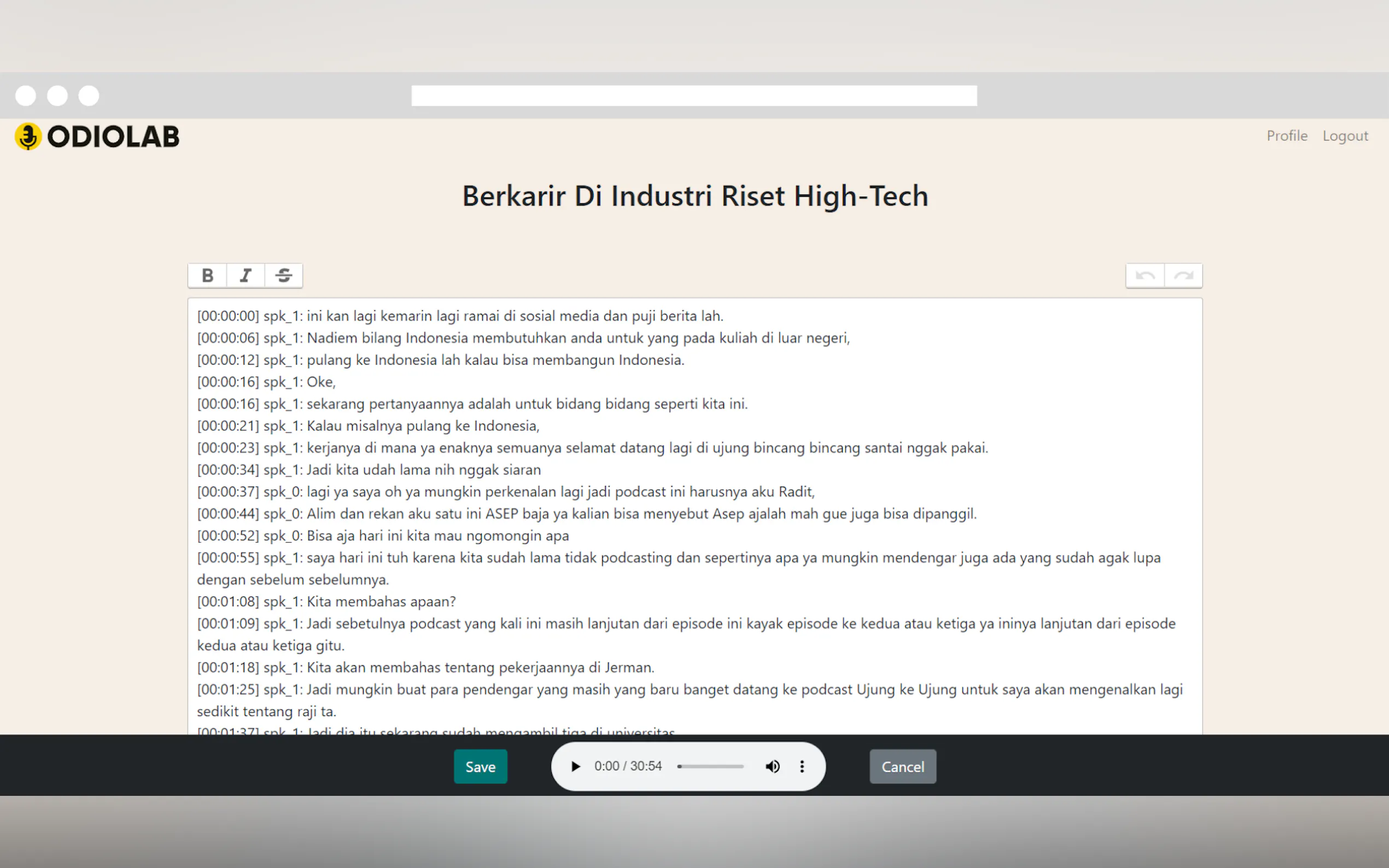This screenshot has height=868, width=1389.
Task: Click the redo arrow icon
Action: point(1183,276)
